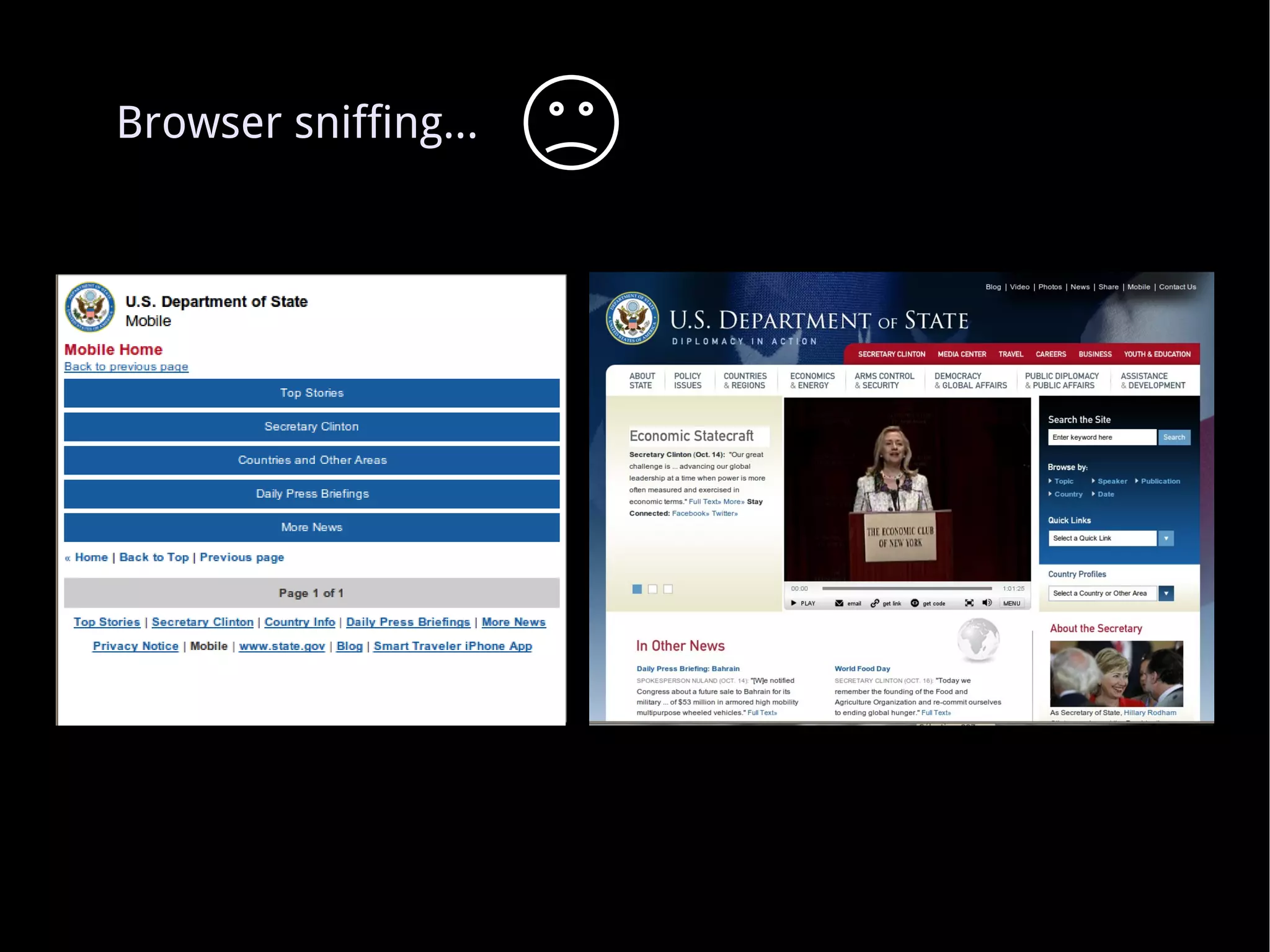This screenshot has width=1270, height=952.
Task: Open Democracy & Global Affairs menu
Action: [970, 381]
